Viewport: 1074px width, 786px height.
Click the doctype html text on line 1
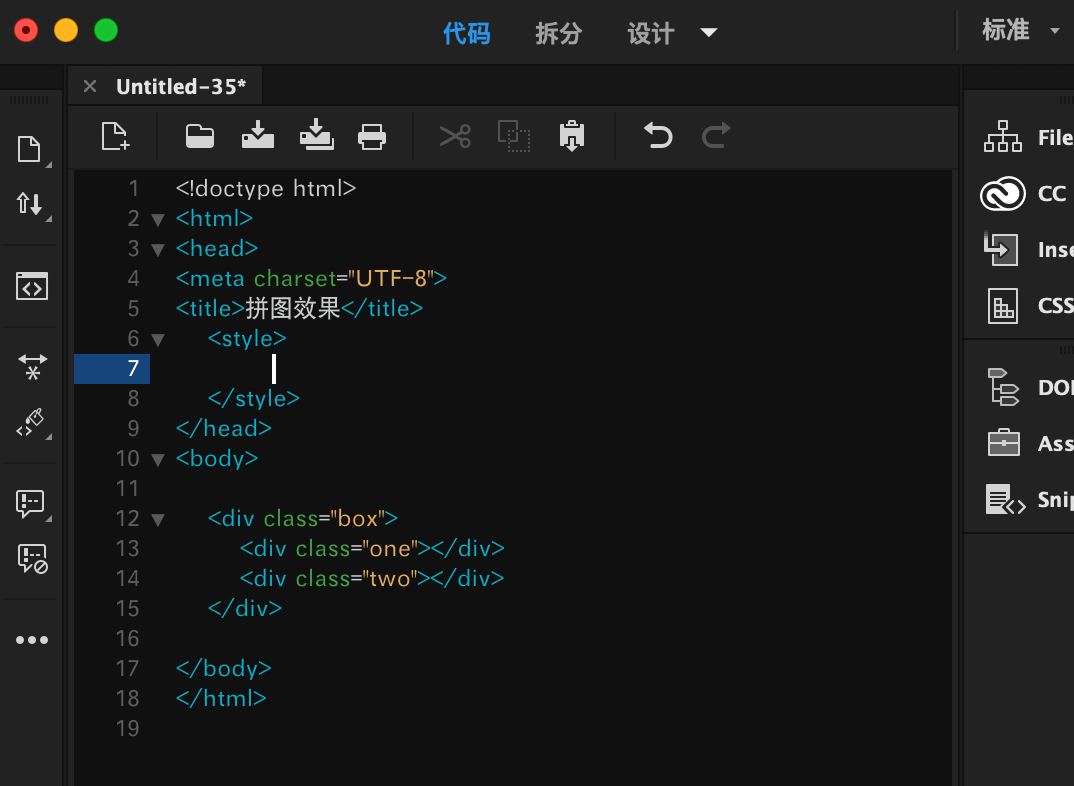tap(266, 188)
